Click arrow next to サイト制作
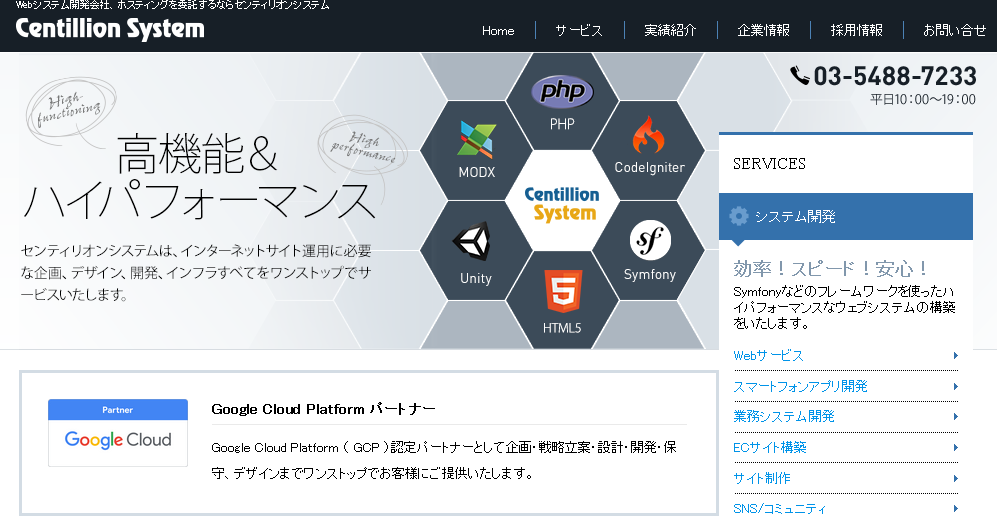This screenshot has height=520, width=997. coord(956,478)
